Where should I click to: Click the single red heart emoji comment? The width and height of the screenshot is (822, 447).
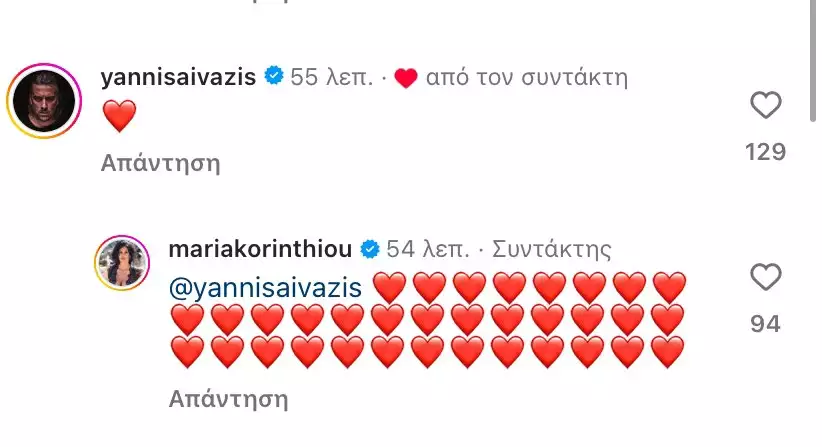coord(120,116)
